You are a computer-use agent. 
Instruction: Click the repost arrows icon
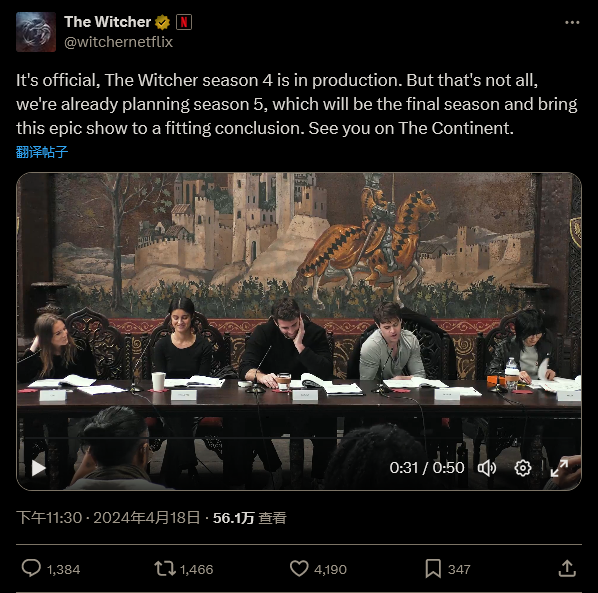pos(165,568)
